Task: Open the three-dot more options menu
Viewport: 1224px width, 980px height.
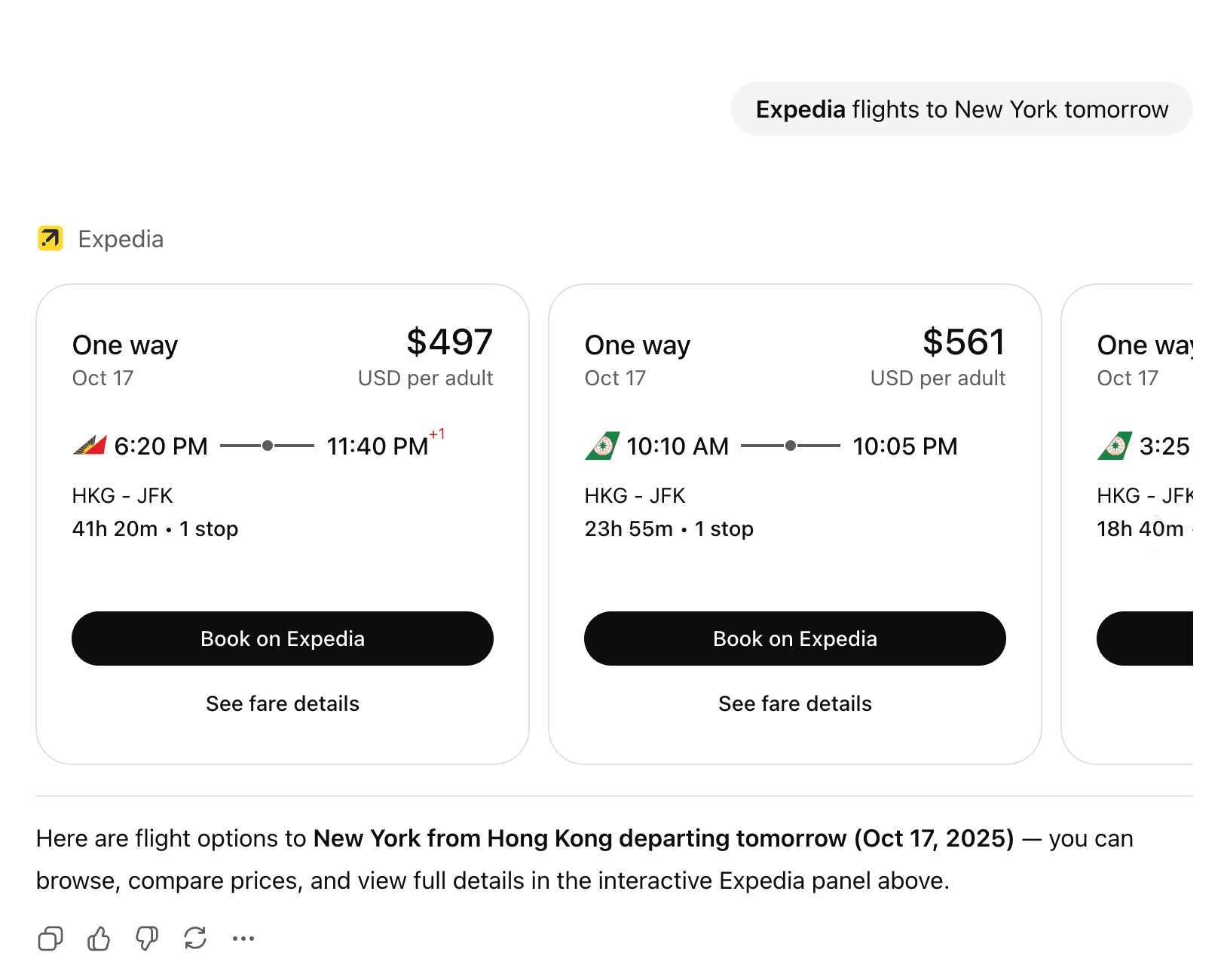Action: [x=243, y=939]
